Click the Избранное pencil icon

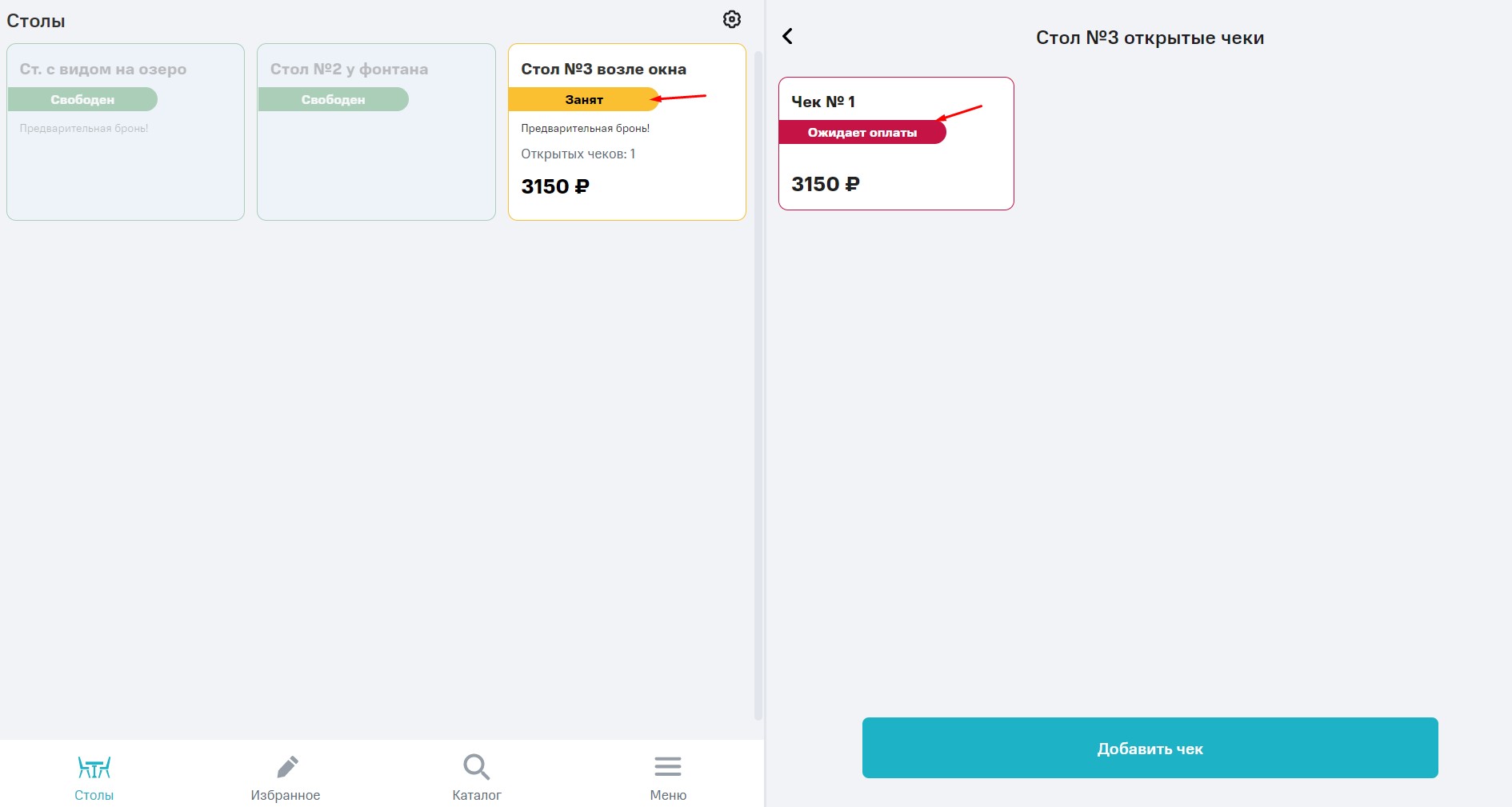click(x=287, y=767)
